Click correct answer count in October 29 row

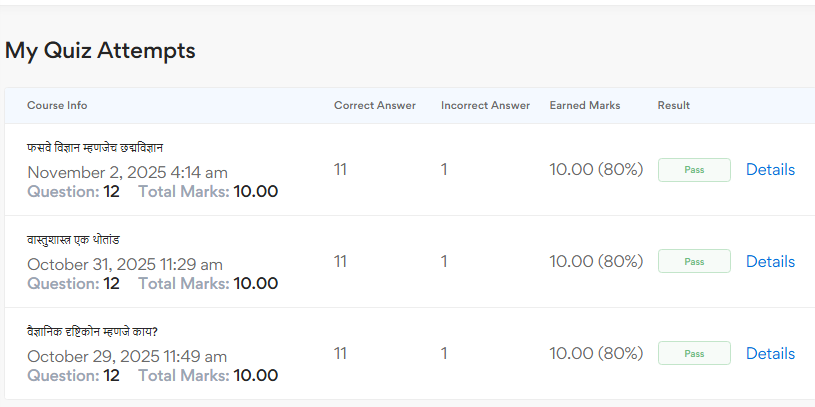(x=340, y=354)
